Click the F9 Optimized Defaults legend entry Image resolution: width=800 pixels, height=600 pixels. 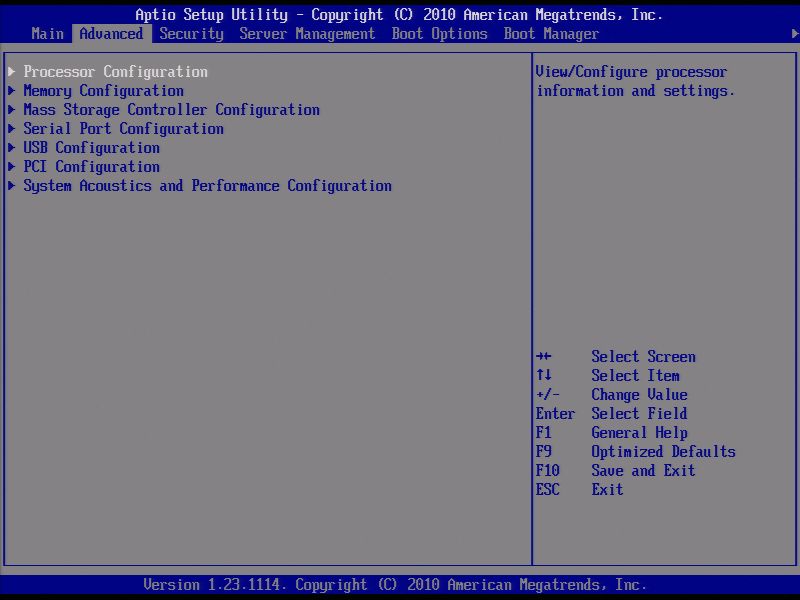pos(636,451)
